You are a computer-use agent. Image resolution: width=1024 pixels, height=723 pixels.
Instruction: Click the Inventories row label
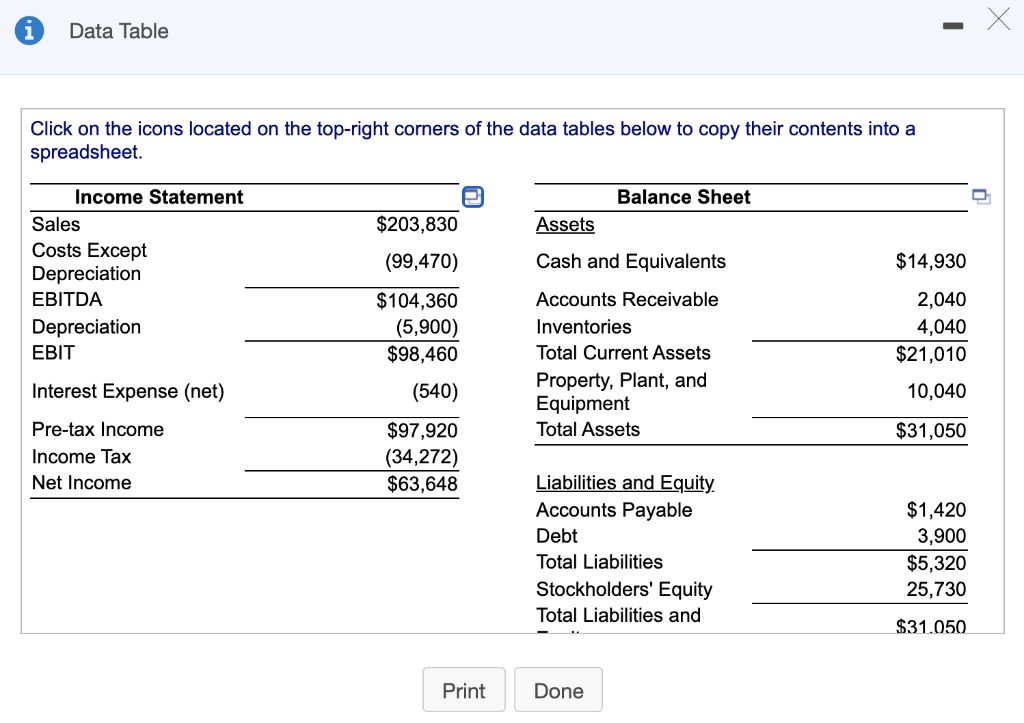click(584, 327)
